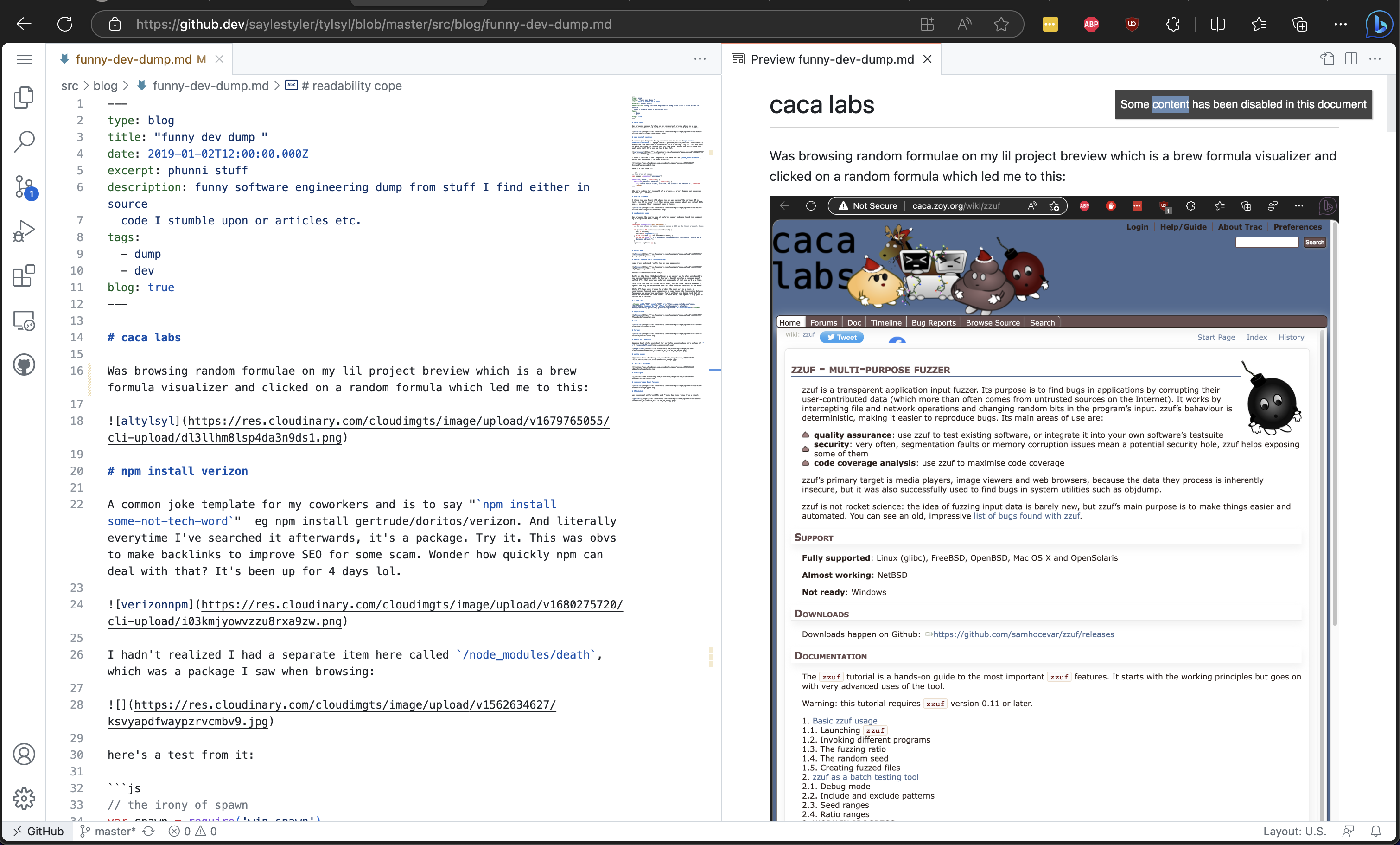Open the Remote Explorer view

coord(24,320)
